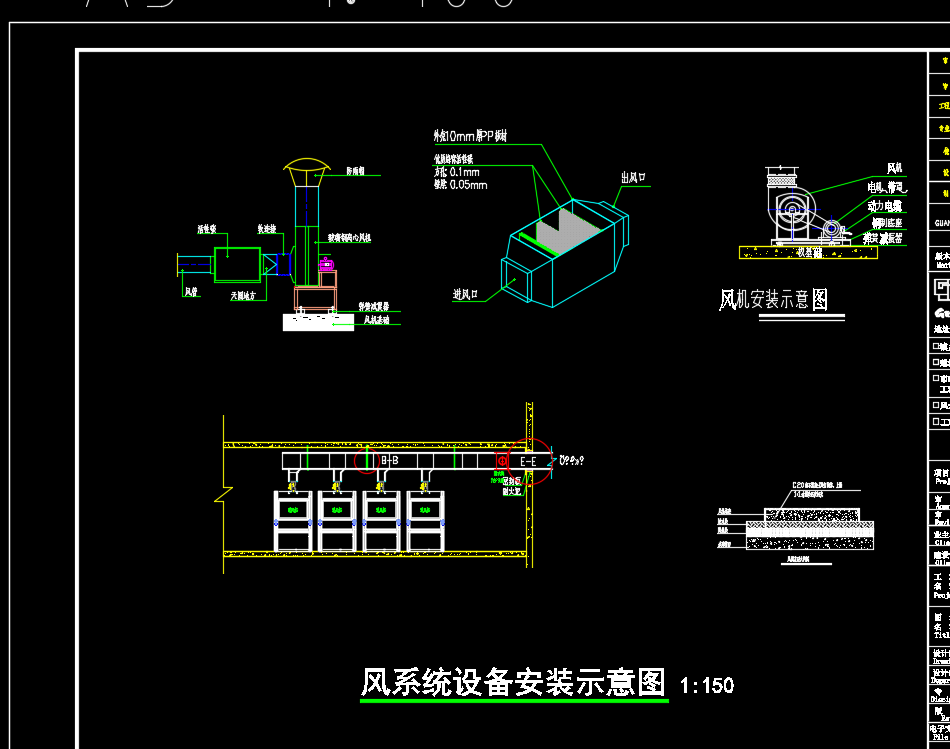Toggle the third checkbox in title block
The image size is (950, 749).
[936, 379]
